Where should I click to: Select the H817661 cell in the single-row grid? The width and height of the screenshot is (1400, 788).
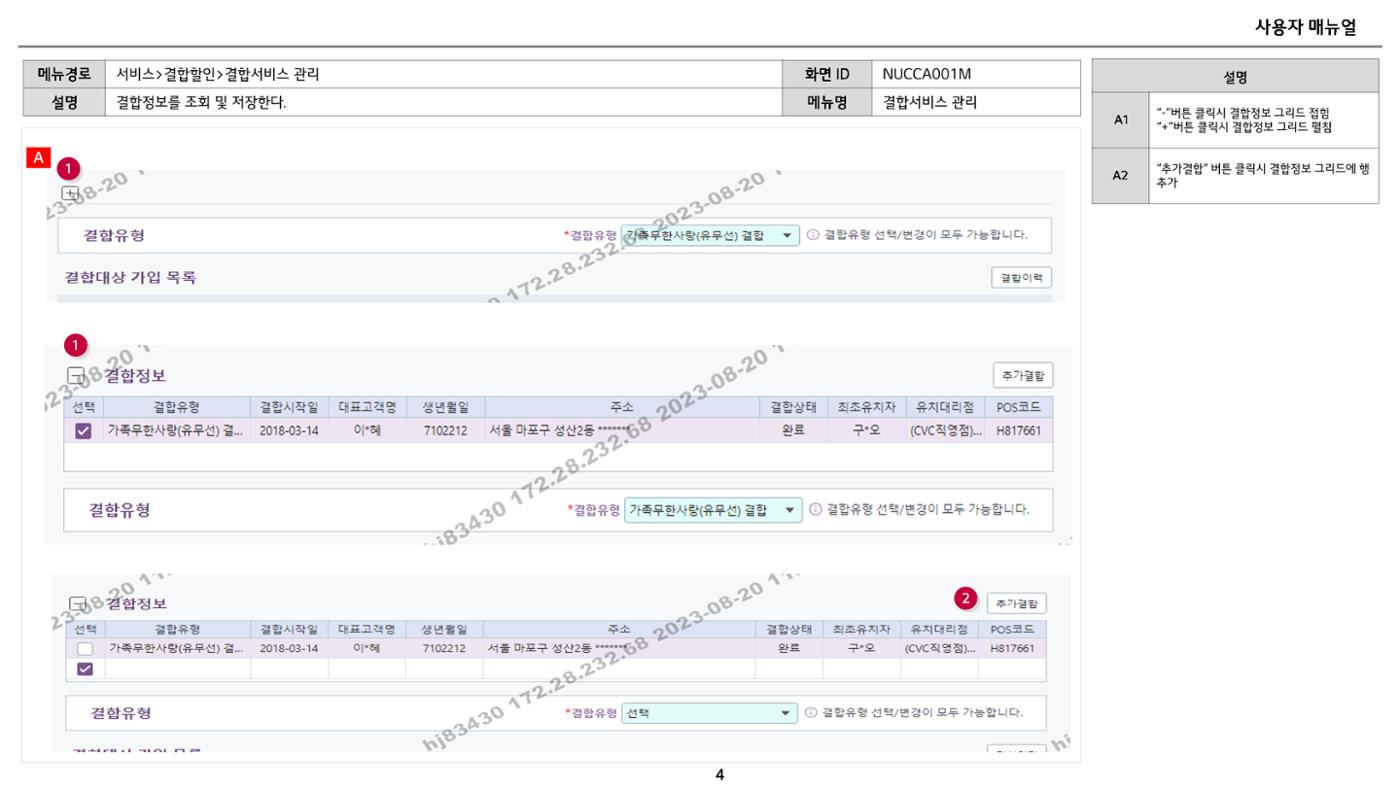pos(1019,431)
